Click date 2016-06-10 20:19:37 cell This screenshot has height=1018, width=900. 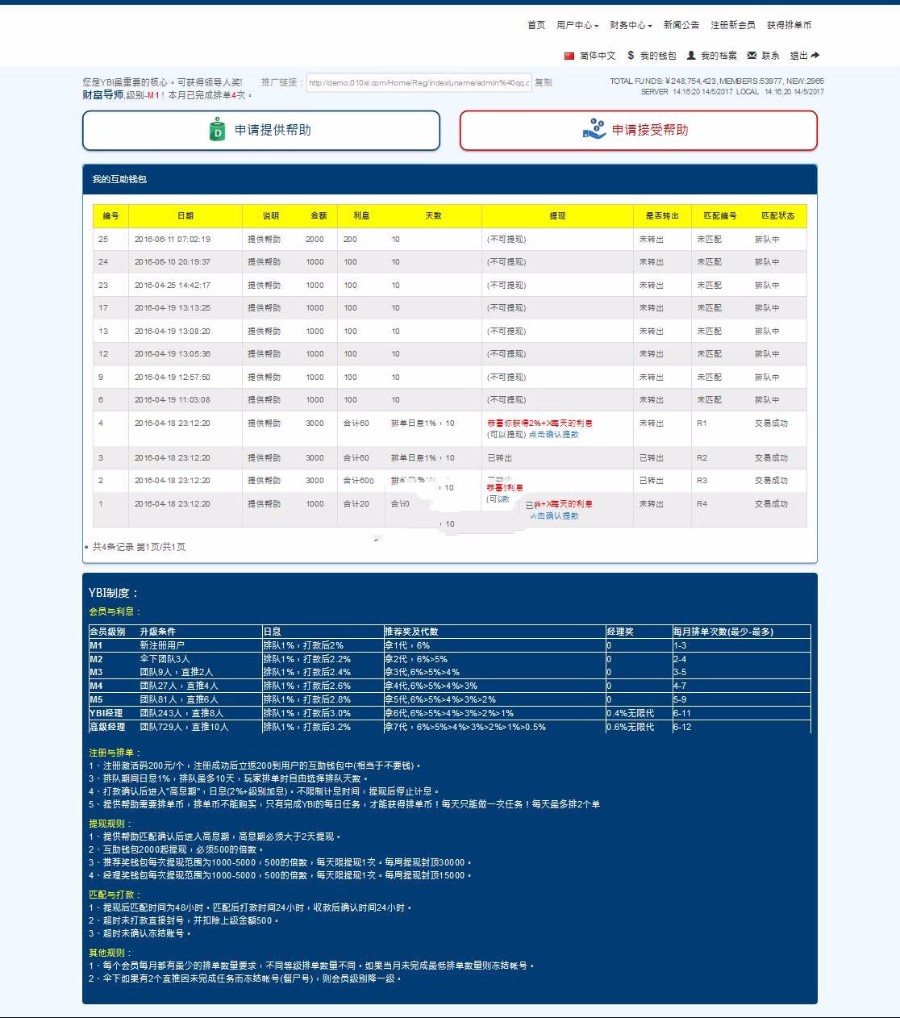tap(173, 262)
